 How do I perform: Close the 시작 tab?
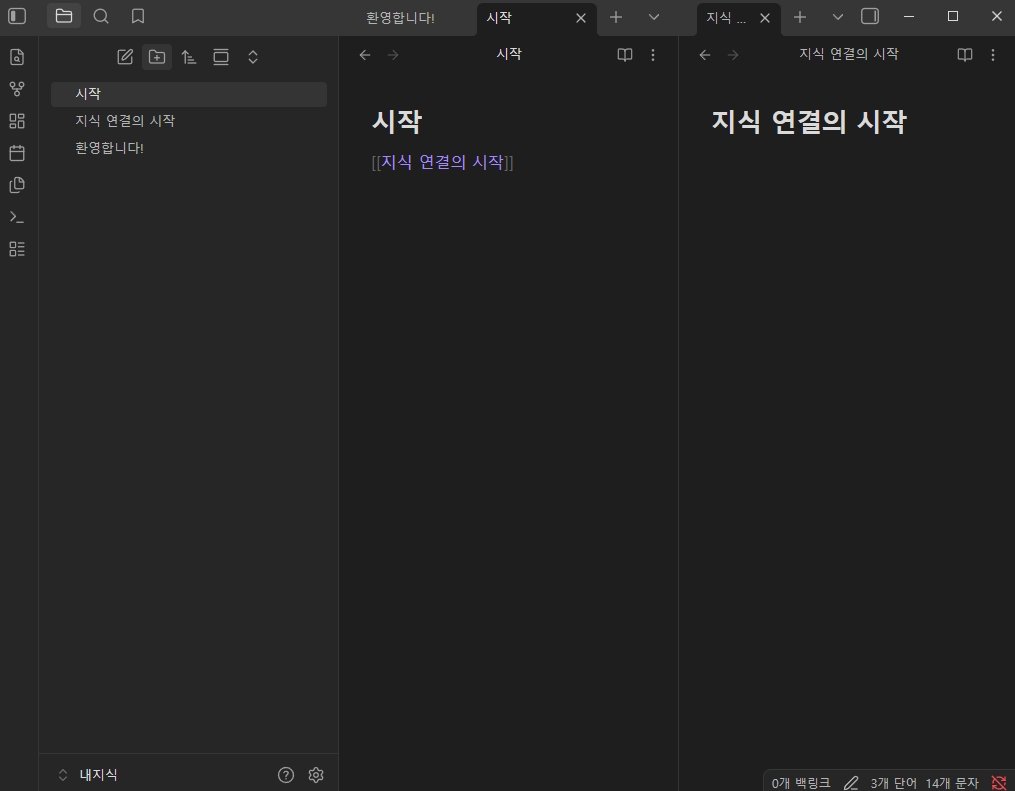(x=581, y=18)
